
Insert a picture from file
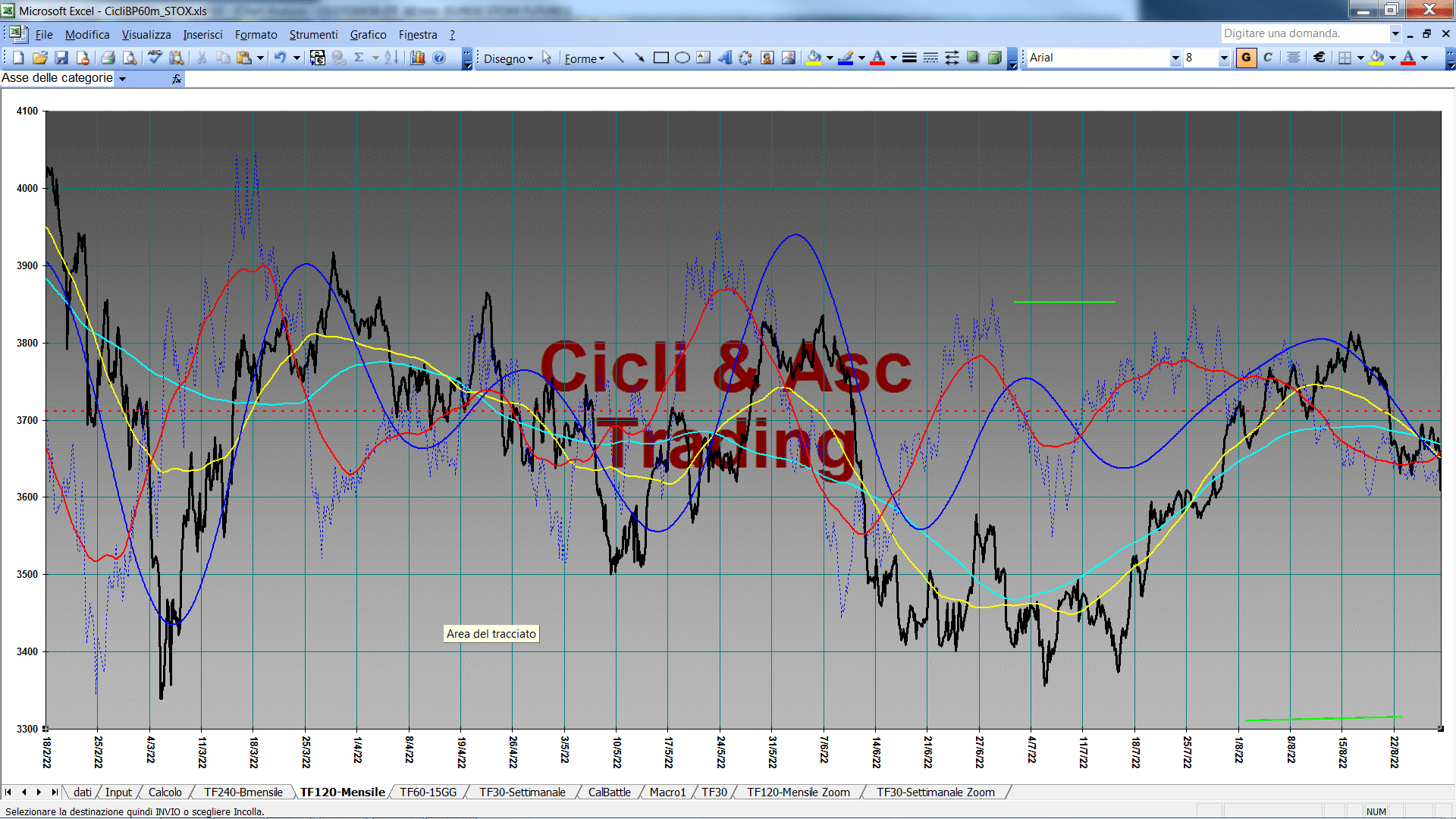point(789,58)
